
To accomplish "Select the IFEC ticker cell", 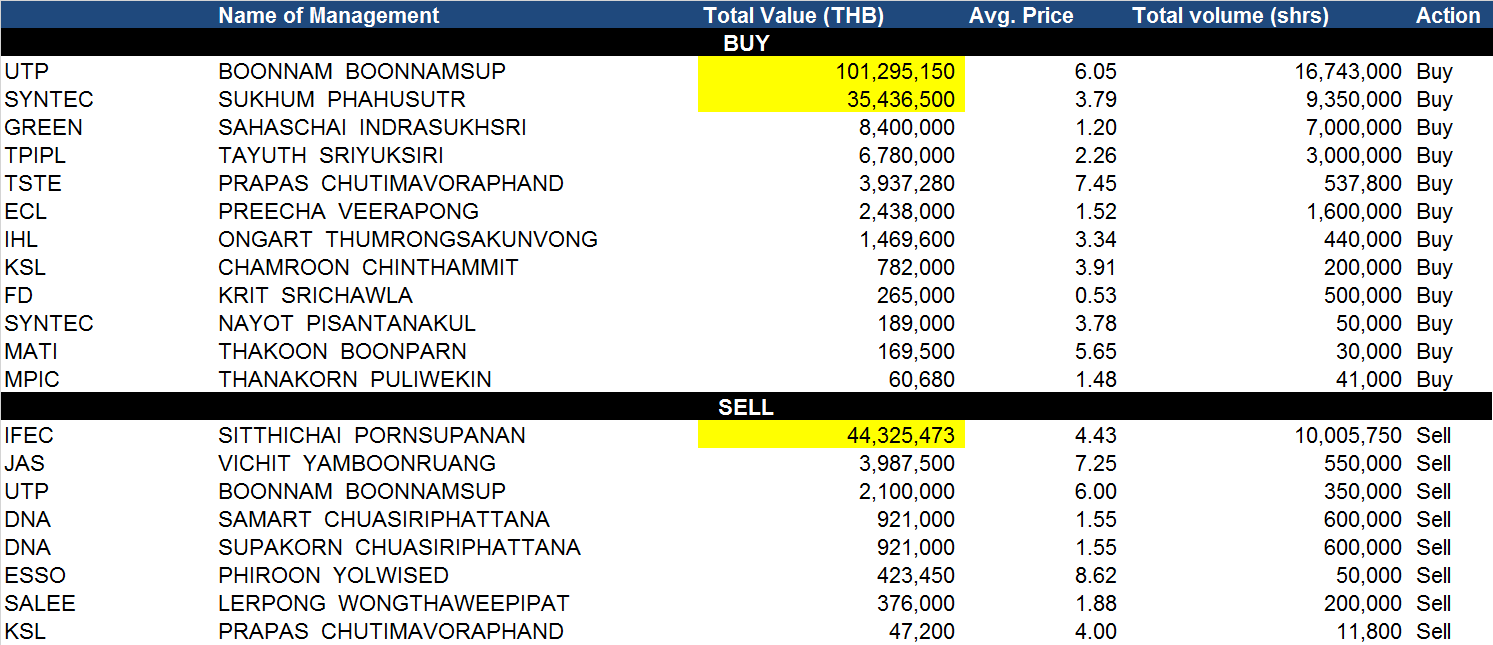I will (27, 435).
